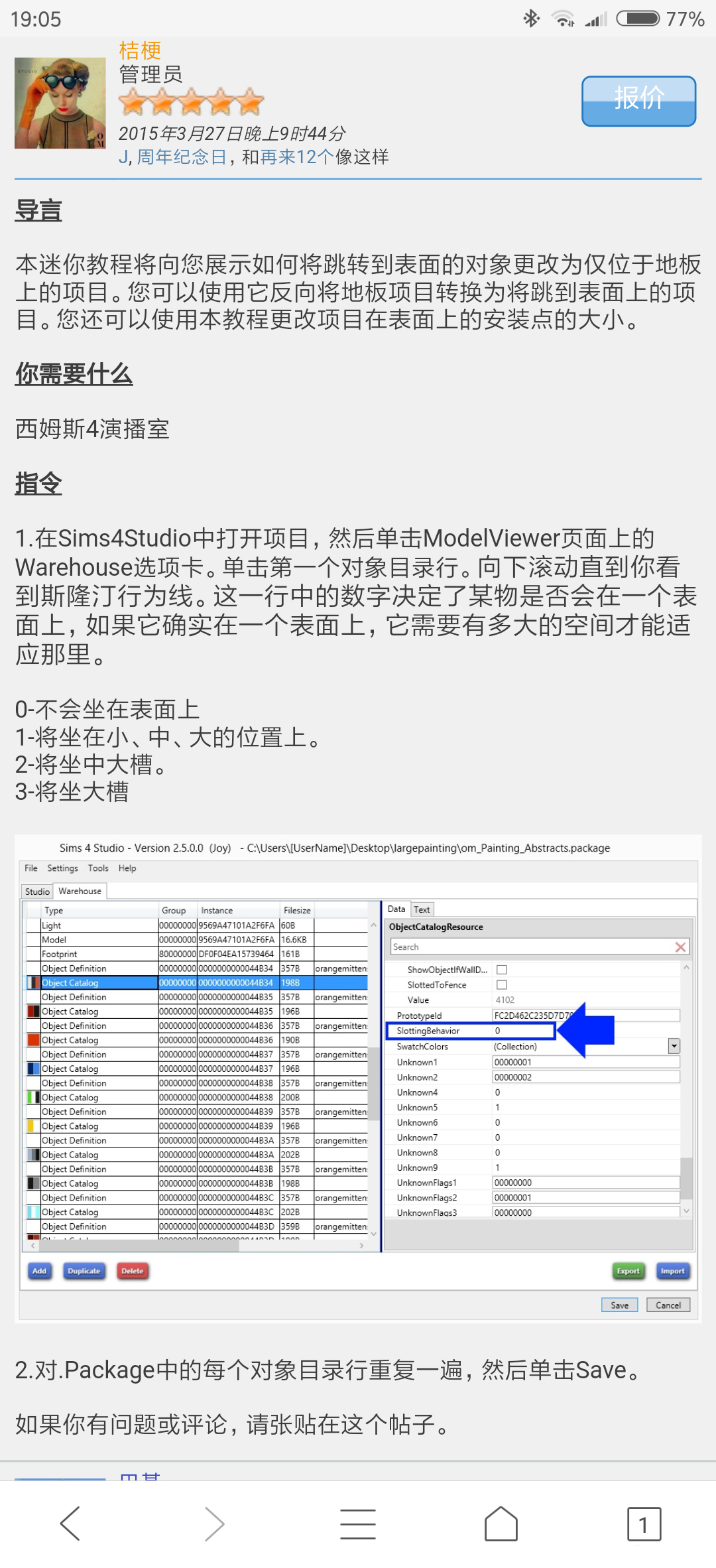Click the yellow swatch beside Object Catalog 44B39
Image resolution: width=716 pixels, height=1568 pixels.
[x=30, y=1126]
